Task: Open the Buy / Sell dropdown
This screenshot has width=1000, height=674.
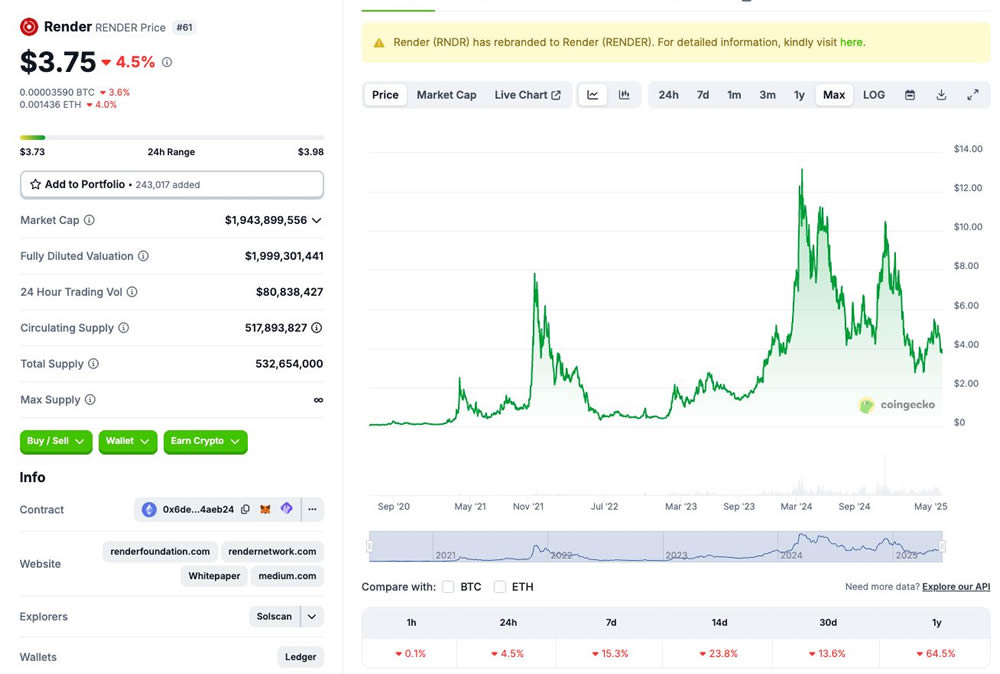Action: click(56, 441)
